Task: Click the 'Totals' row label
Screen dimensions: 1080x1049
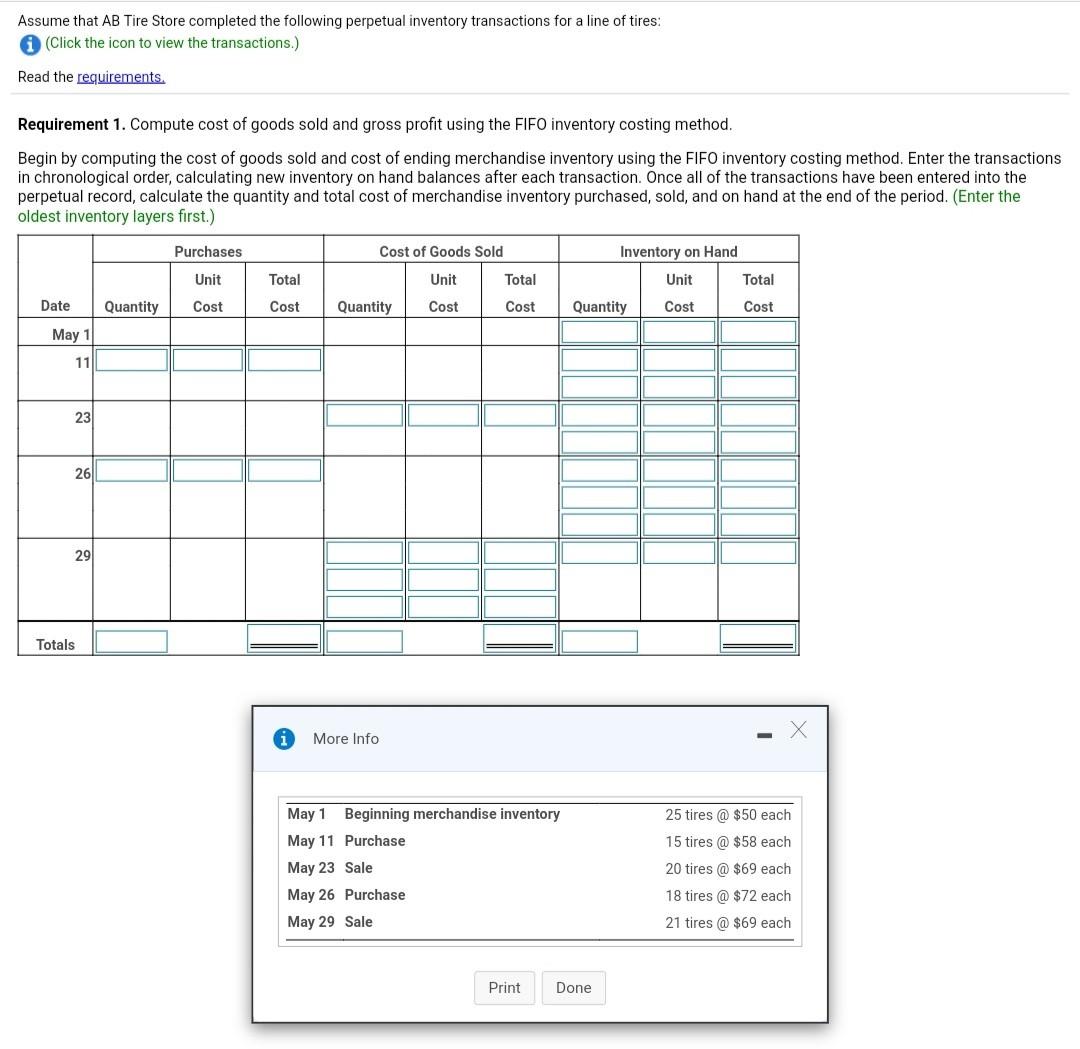Action: tap(55, 645)
